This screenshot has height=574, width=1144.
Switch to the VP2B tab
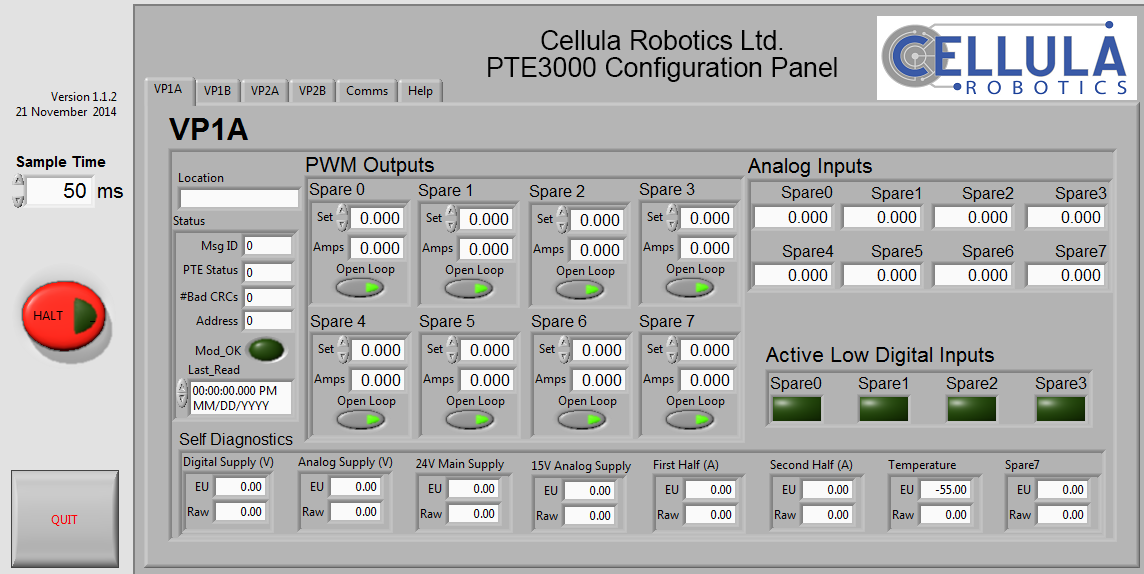312,91
